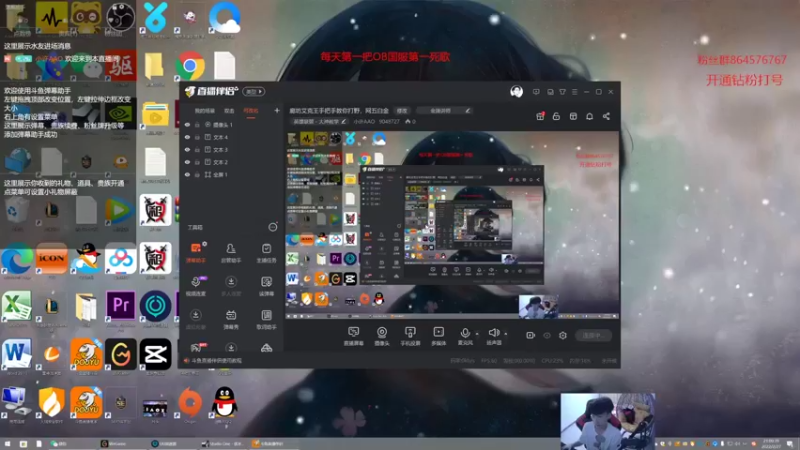Click the 麦克风 microphone icon

coord(465,333)
